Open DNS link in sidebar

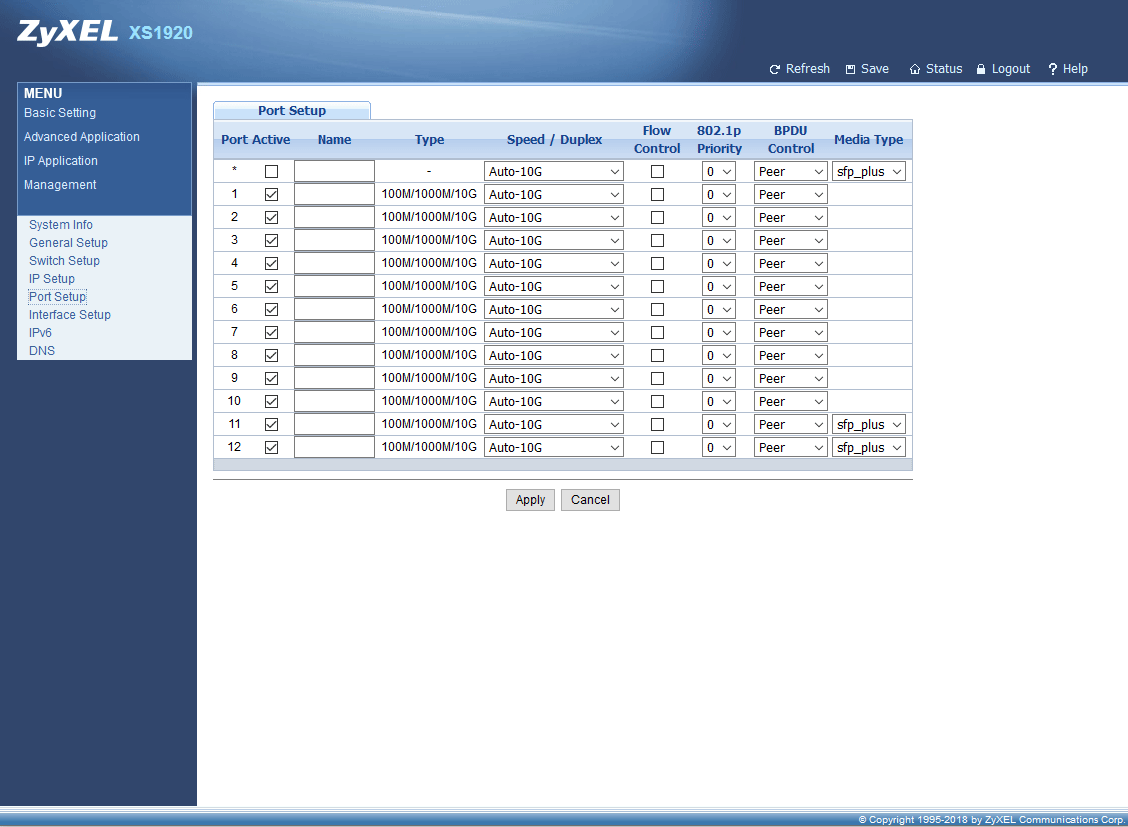(x=42, y=351)
